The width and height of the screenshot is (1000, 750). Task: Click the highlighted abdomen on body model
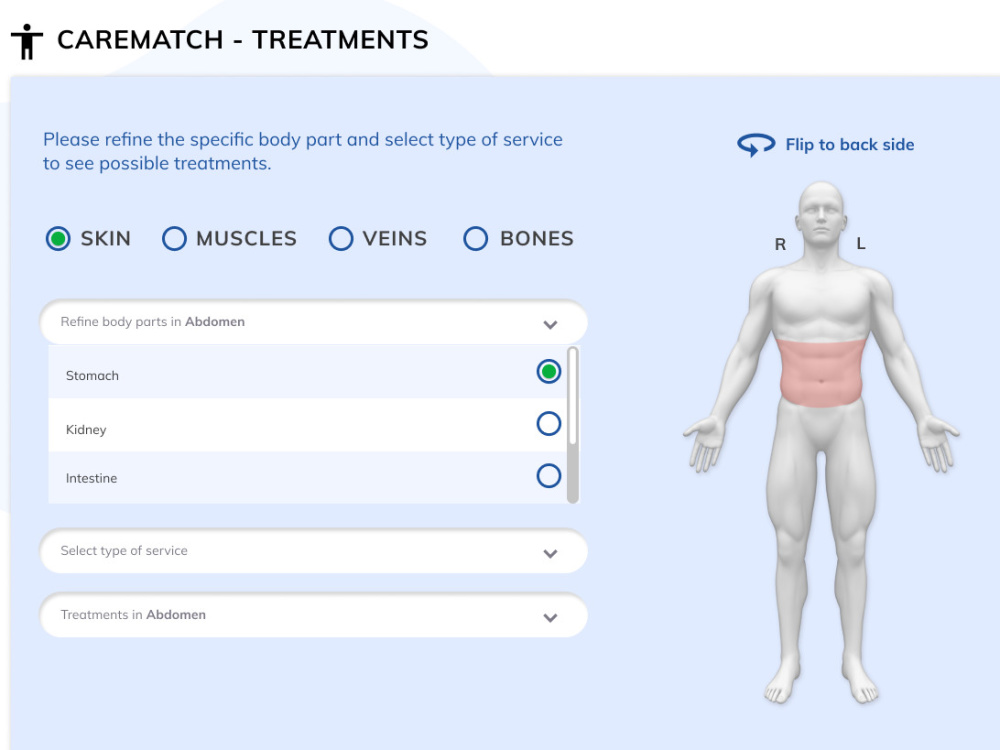click(x=821, y=373)
